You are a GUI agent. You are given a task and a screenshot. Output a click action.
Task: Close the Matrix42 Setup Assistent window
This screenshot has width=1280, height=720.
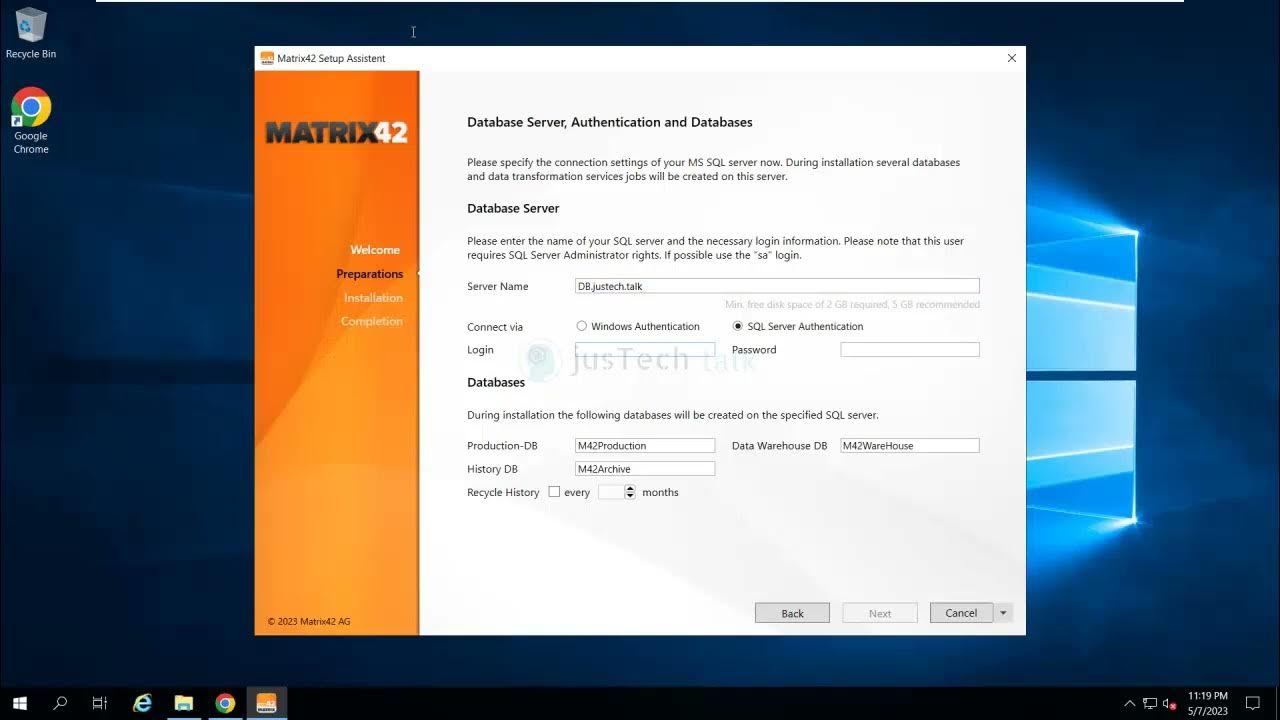(x=1011, y=58)
